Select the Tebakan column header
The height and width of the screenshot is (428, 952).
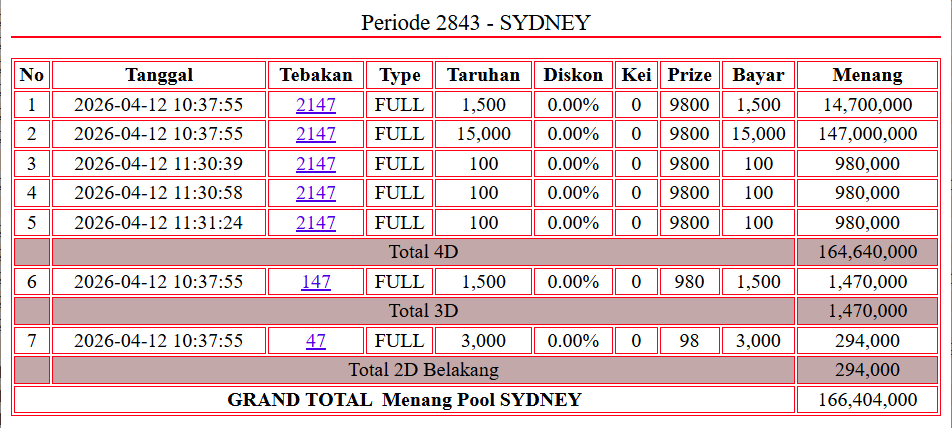tap(316, 75)
